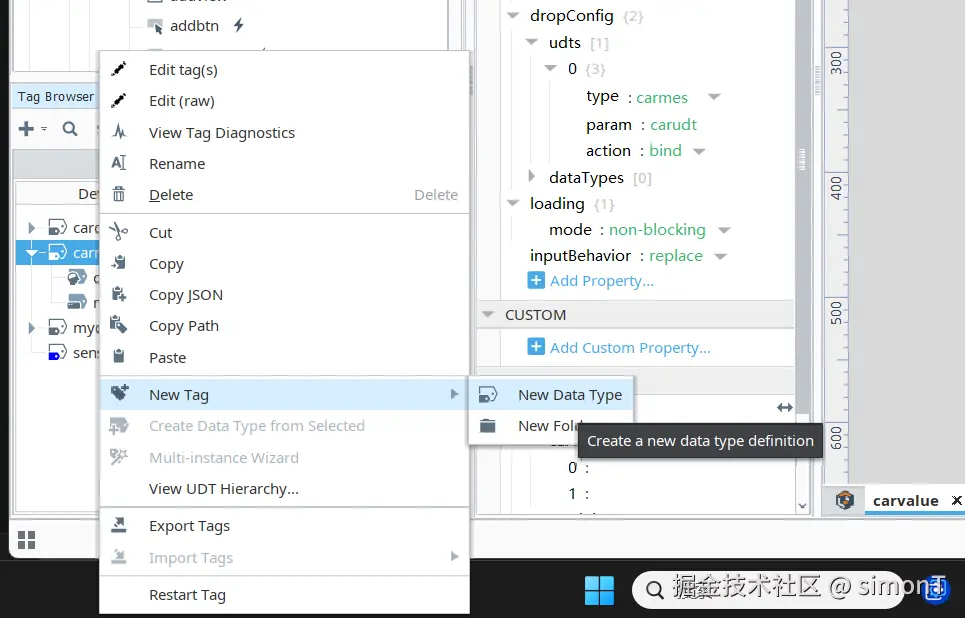Click the grid icon at bottom left
Image resolution: width=965 pixels, height=618 pixels.
tap(27, 540)
